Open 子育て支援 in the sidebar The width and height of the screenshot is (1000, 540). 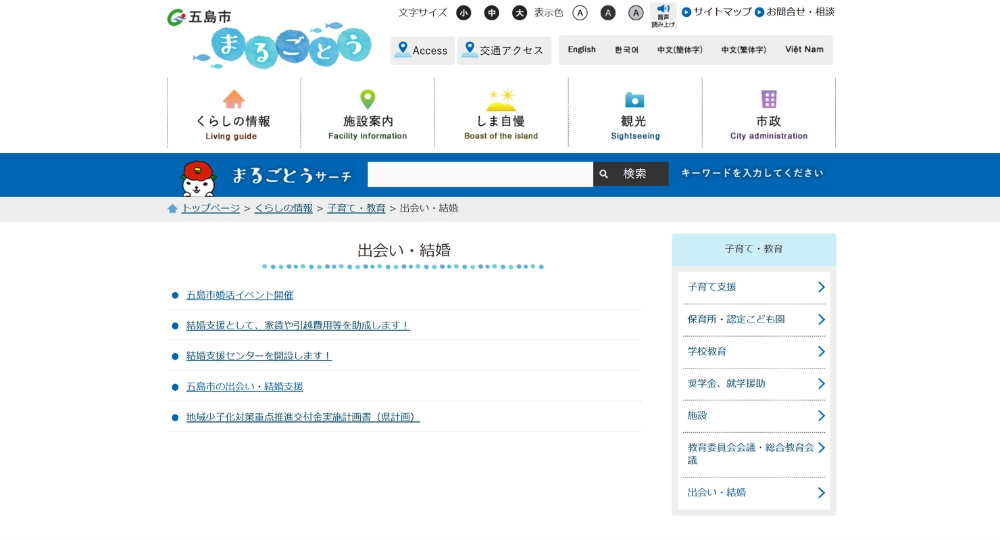[x=754, y=288]
